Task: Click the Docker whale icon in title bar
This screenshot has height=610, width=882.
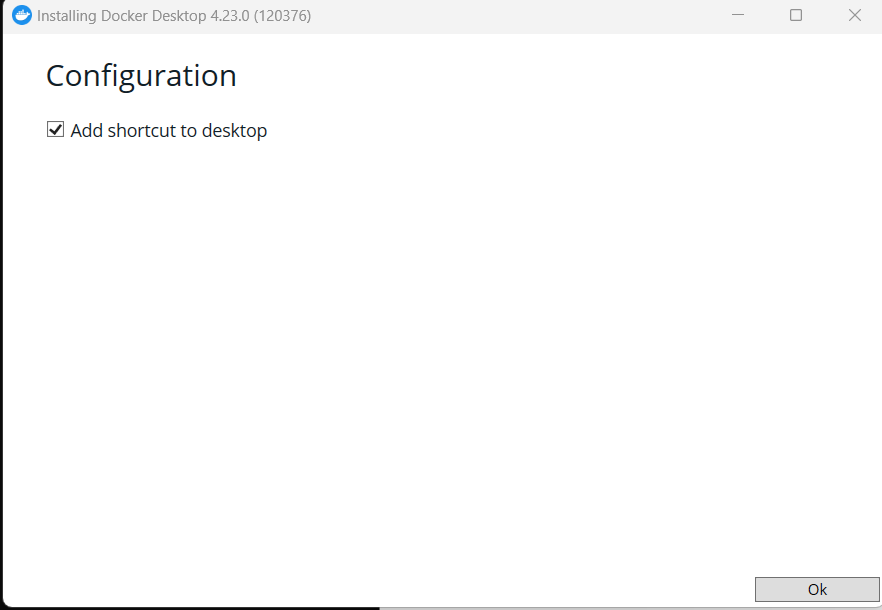Action: [22, 15]
